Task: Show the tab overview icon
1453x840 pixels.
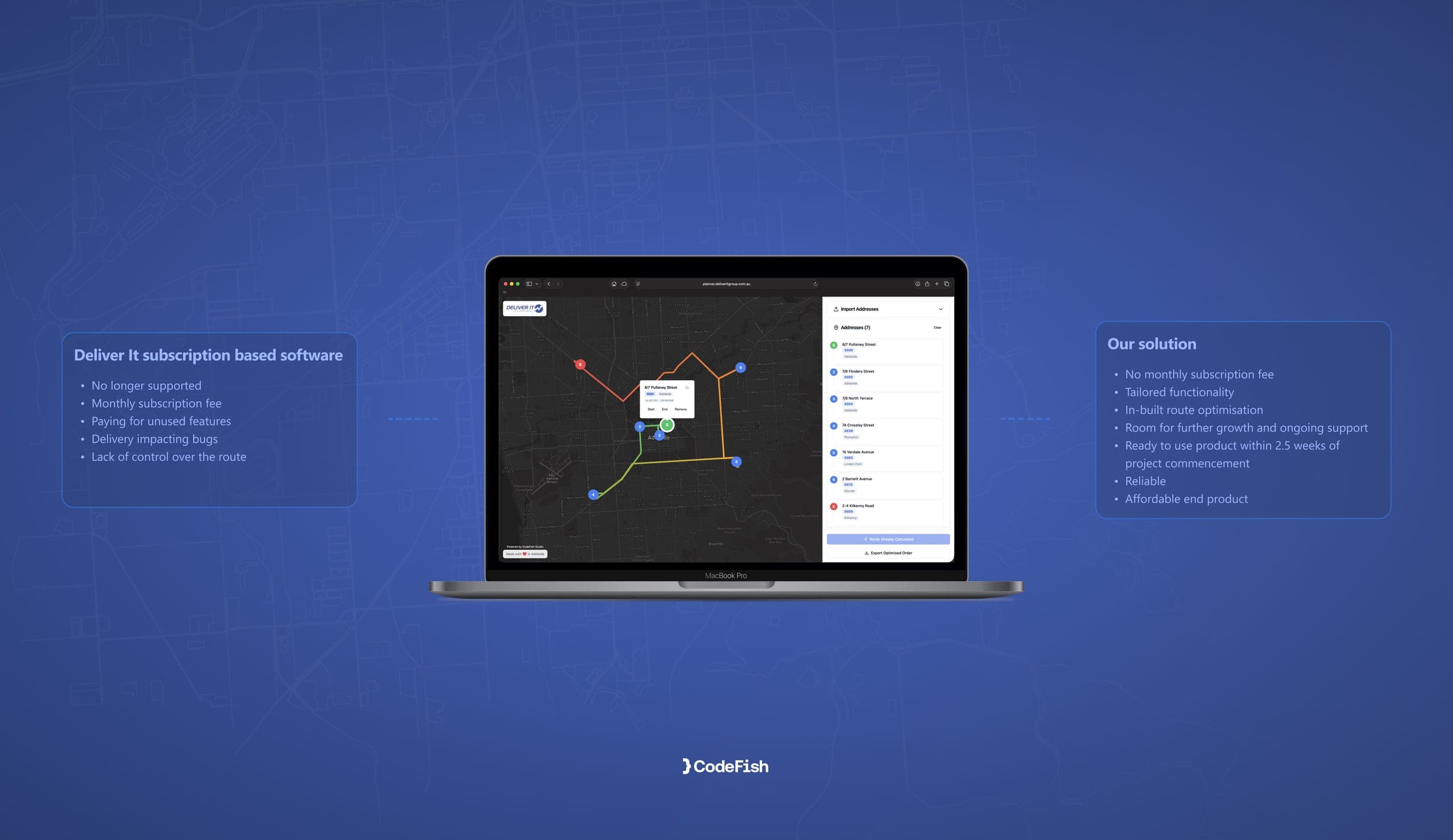Action: click(x=946, y=284)
